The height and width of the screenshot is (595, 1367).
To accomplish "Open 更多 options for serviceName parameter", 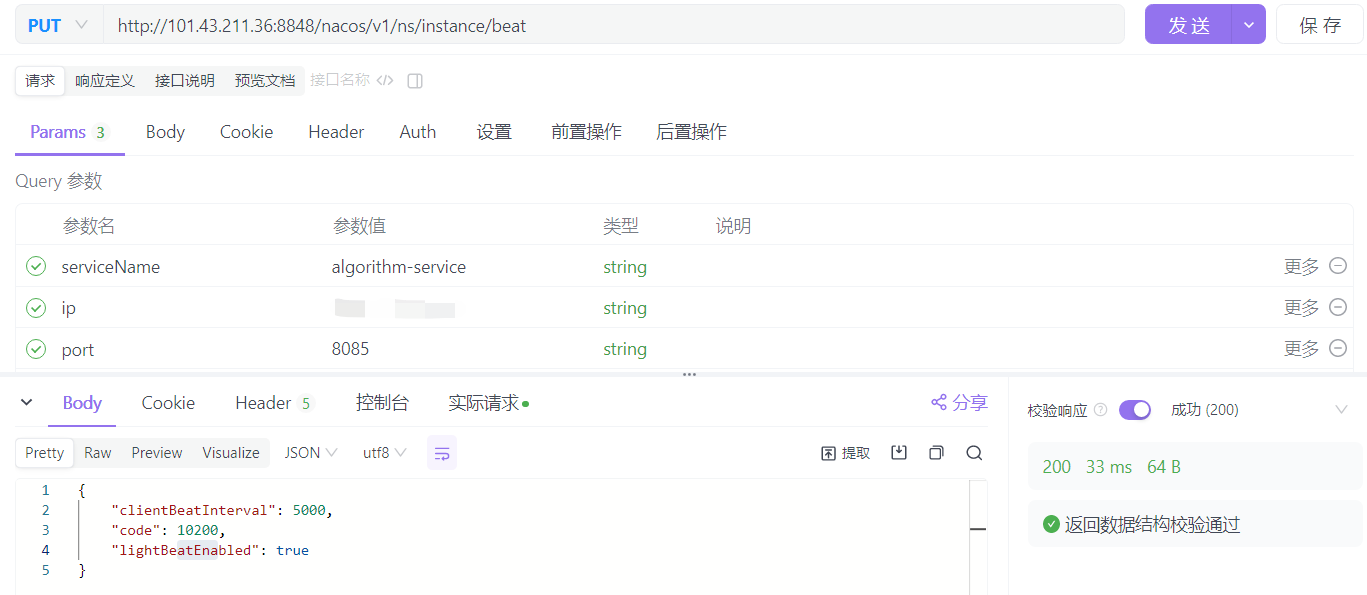I will tap(1300, 266).
